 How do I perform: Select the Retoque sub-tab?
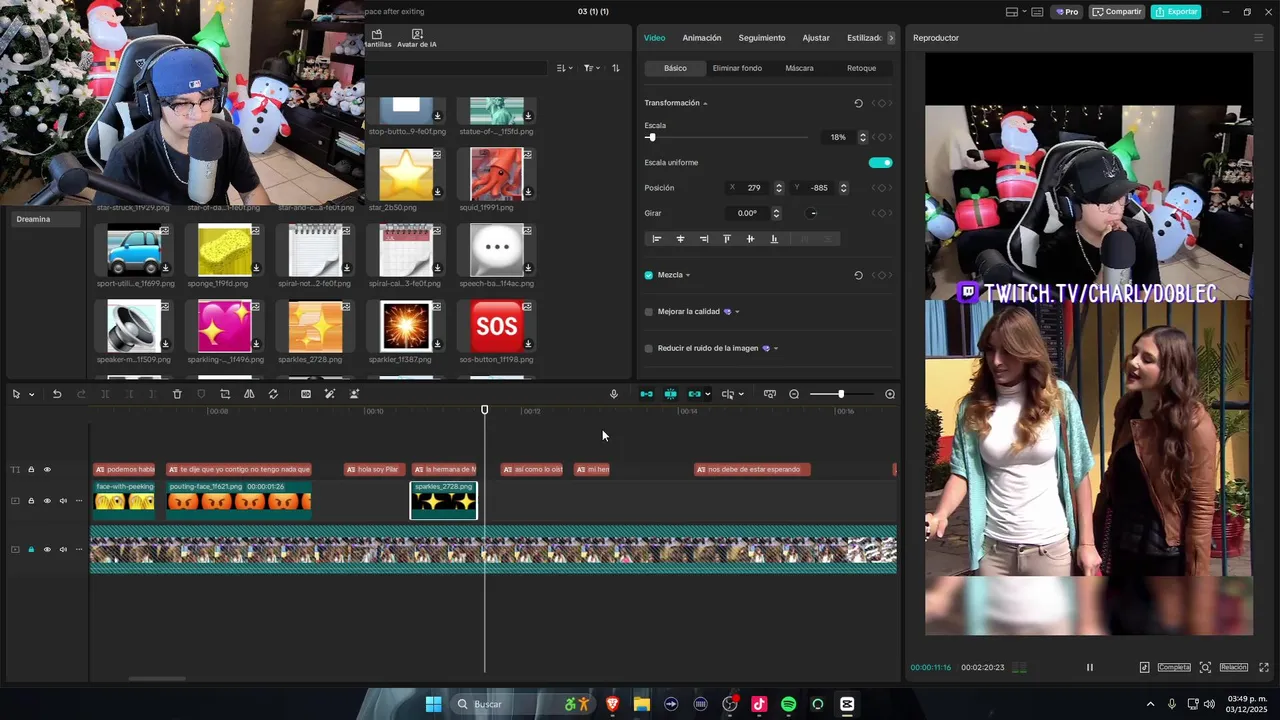(x=861, y=68)
